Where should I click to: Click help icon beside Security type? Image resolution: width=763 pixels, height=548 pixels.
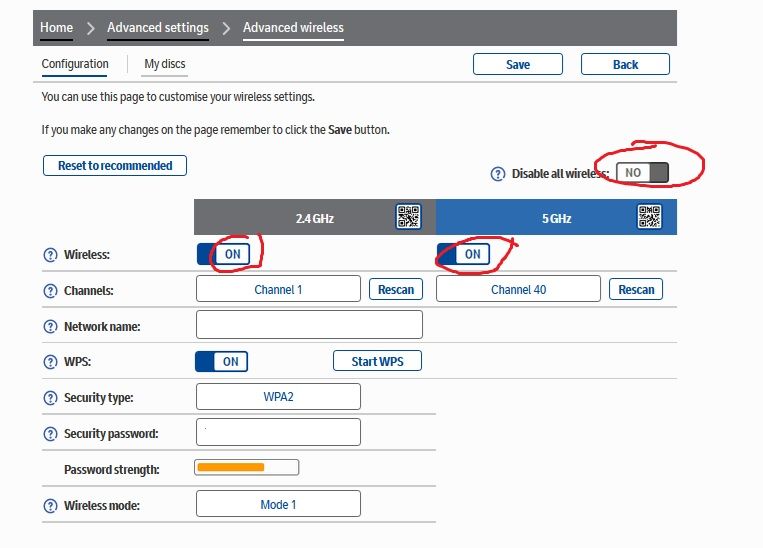click(x=51, y=398)
